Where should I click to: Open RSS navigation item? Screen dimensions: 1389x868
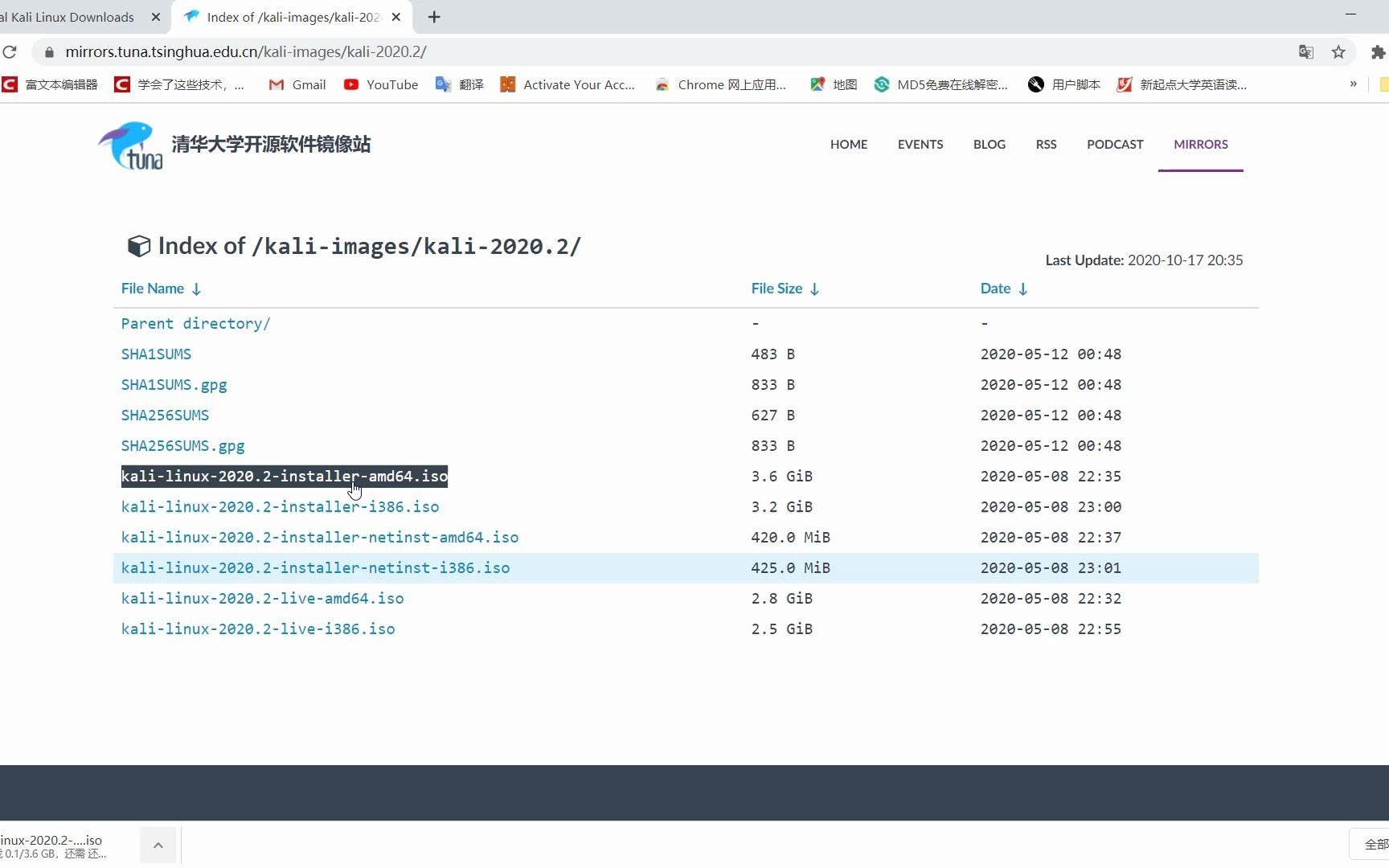pos(1046,145)
